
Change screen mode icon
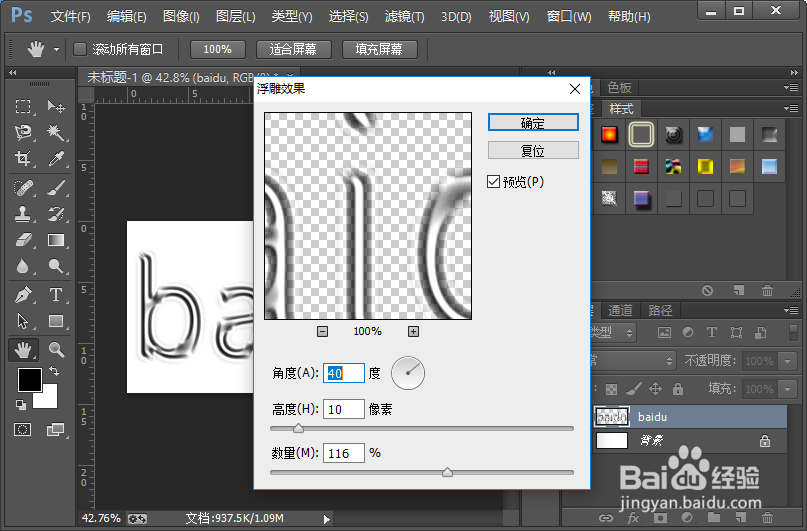tap(55, 430)
